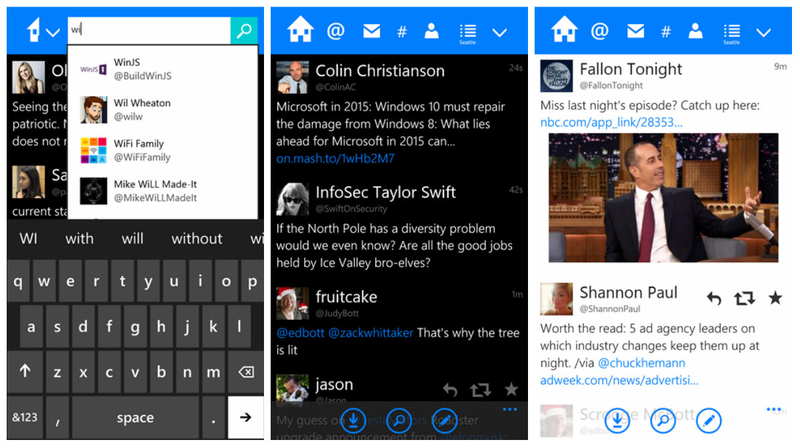Open the on.mash.to/1wHb2M7 link
This screenshot has height=448, width=800.
[x=335, y=158]
